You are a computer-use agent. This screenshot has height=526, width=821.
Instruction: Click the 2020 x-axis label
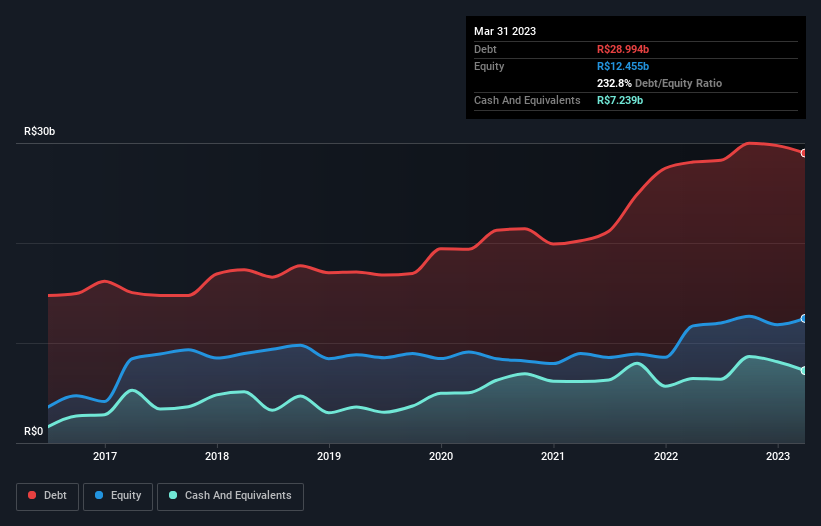click(x=441, y=456)
